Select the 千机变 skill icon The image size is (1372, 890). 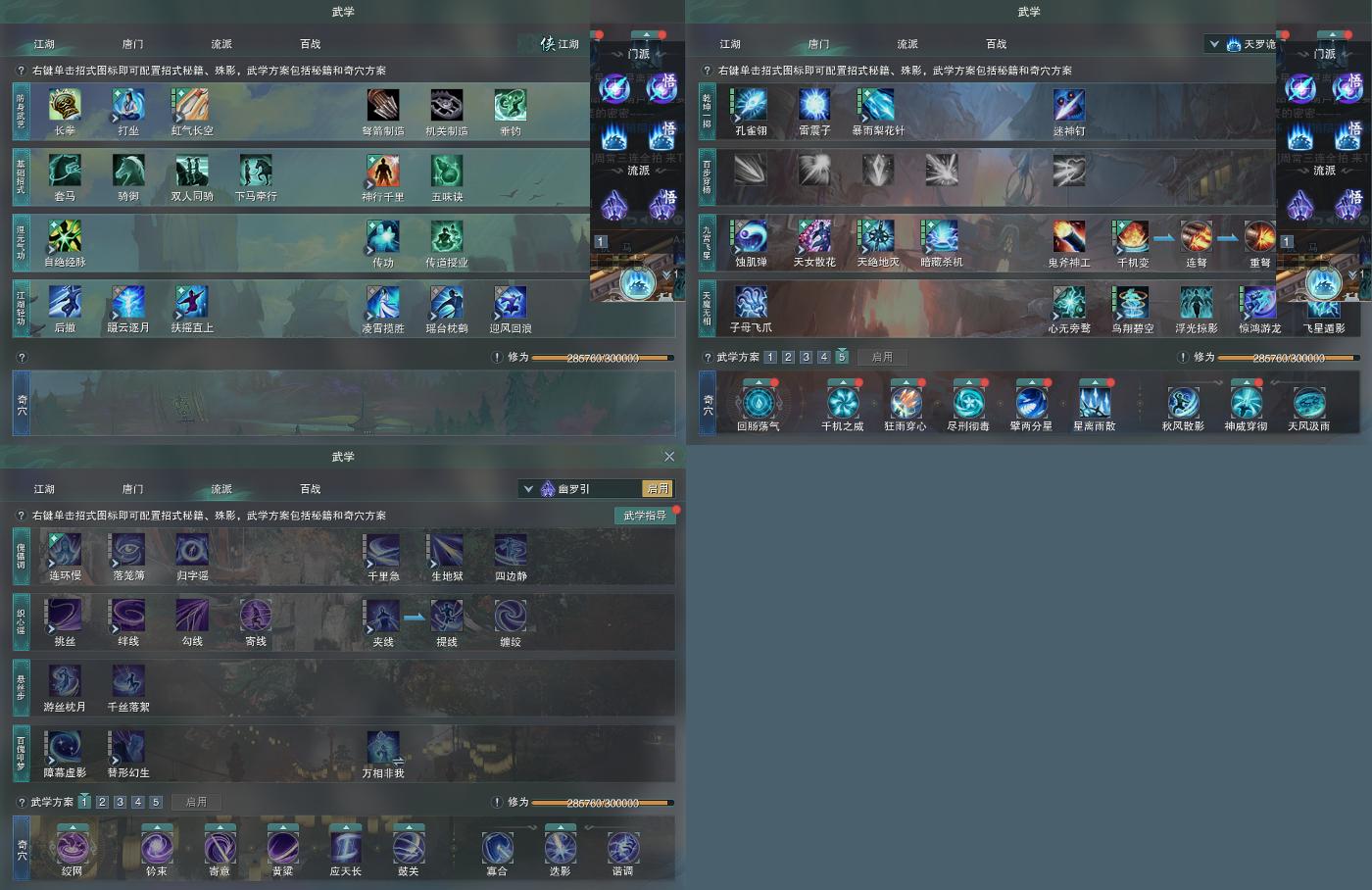point(1133,236)
